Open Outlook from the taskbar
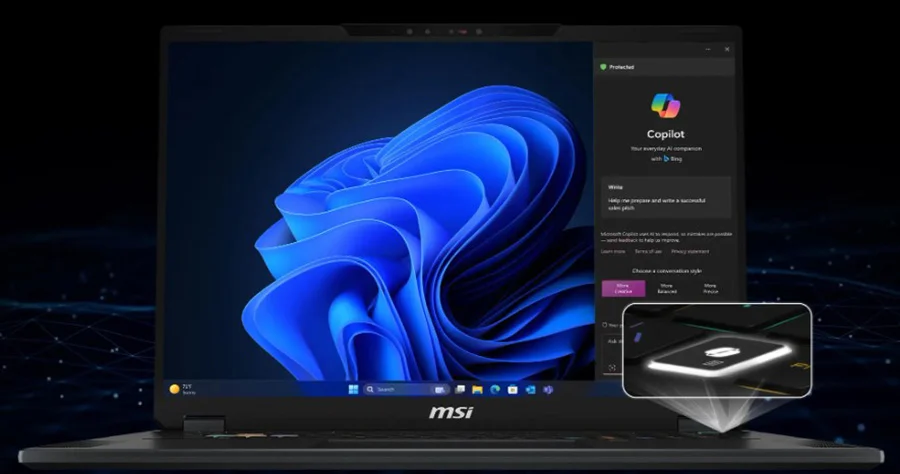The width and height of the screenshot is (900, 474). tap(530, 390)
